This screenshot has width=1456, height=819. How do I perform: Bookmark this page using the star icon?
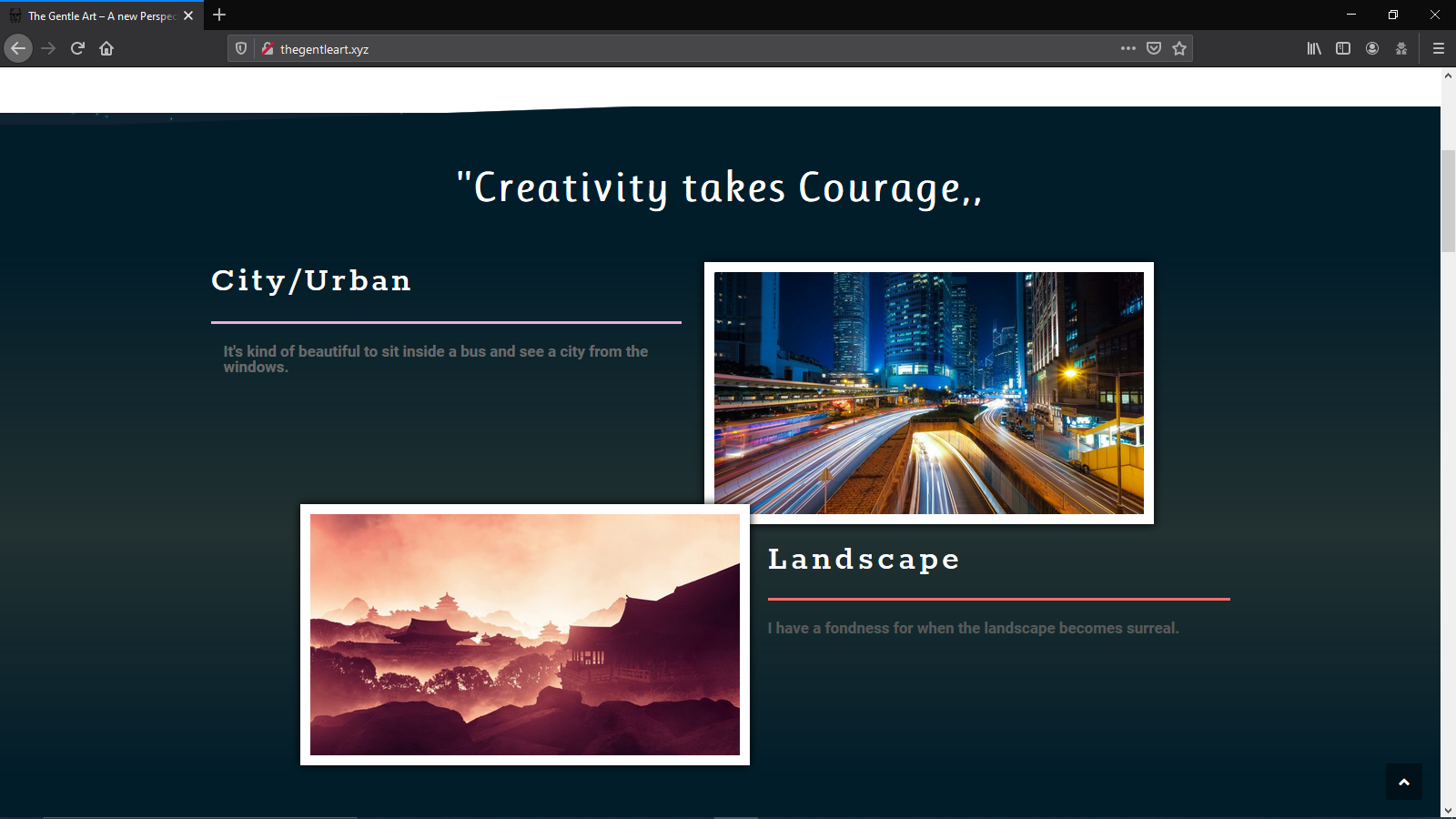[x=1179, y=48]
